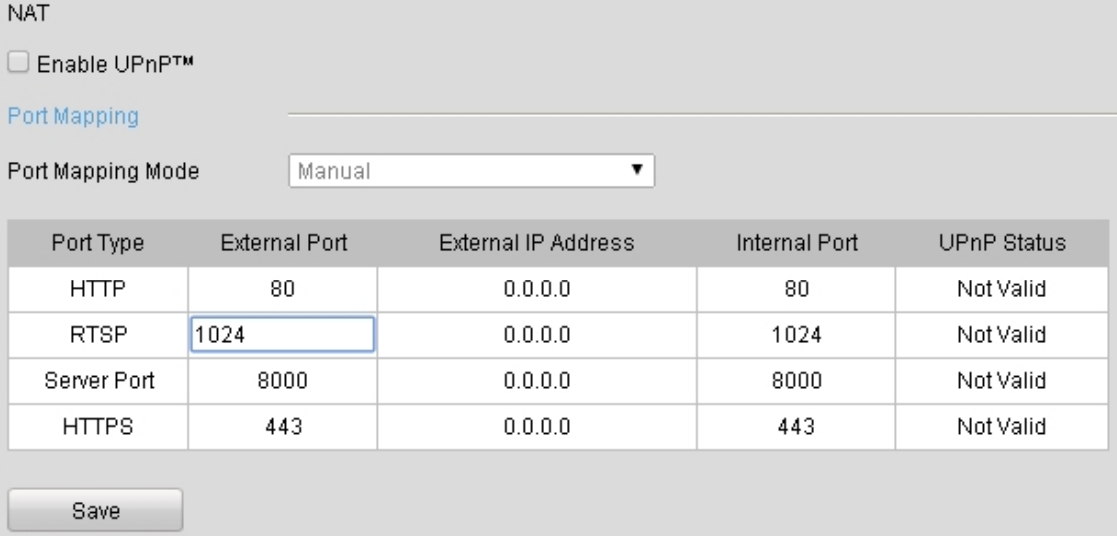
Task: Click the arrow on the Manual combo box
Action: (636, 170)
